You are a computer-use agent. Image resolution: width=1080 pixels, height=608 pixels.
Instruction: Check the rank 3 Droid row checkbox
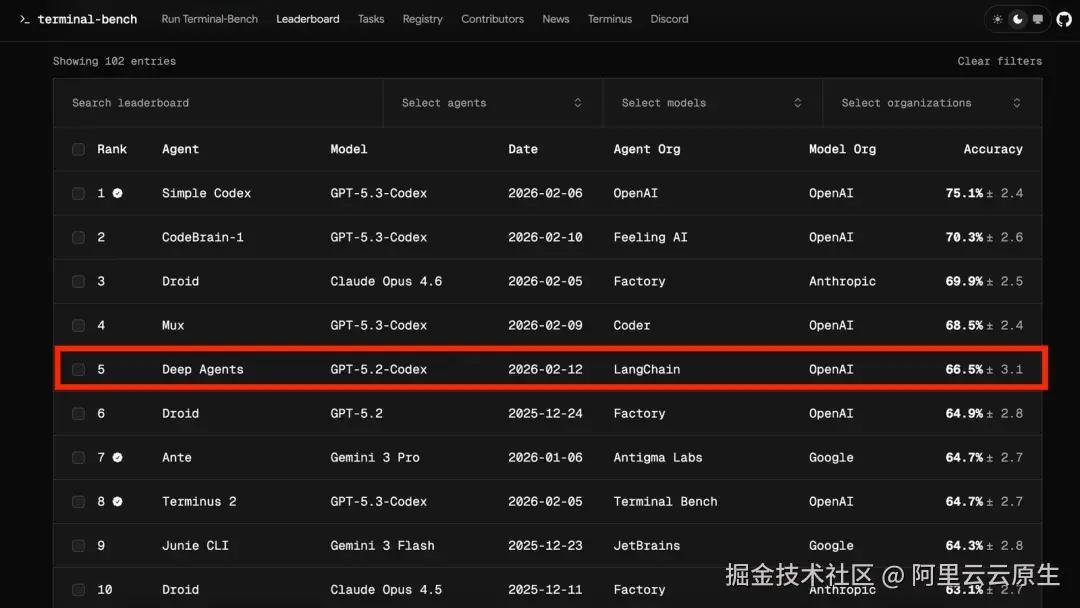[79, 282]
